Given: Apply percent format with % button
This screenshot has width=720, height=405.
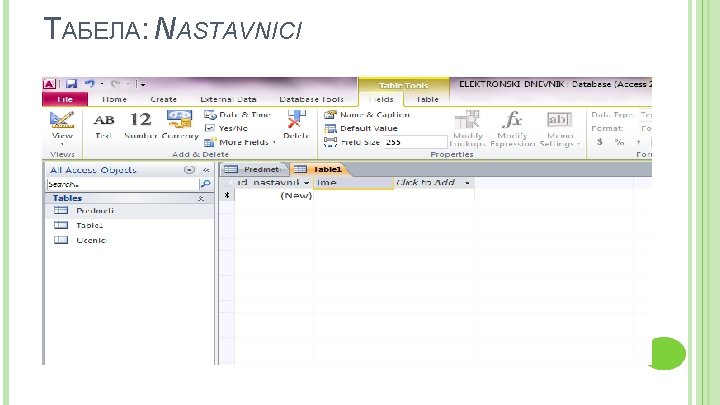Looking at the screenshot, I should (x=619, y=142).
